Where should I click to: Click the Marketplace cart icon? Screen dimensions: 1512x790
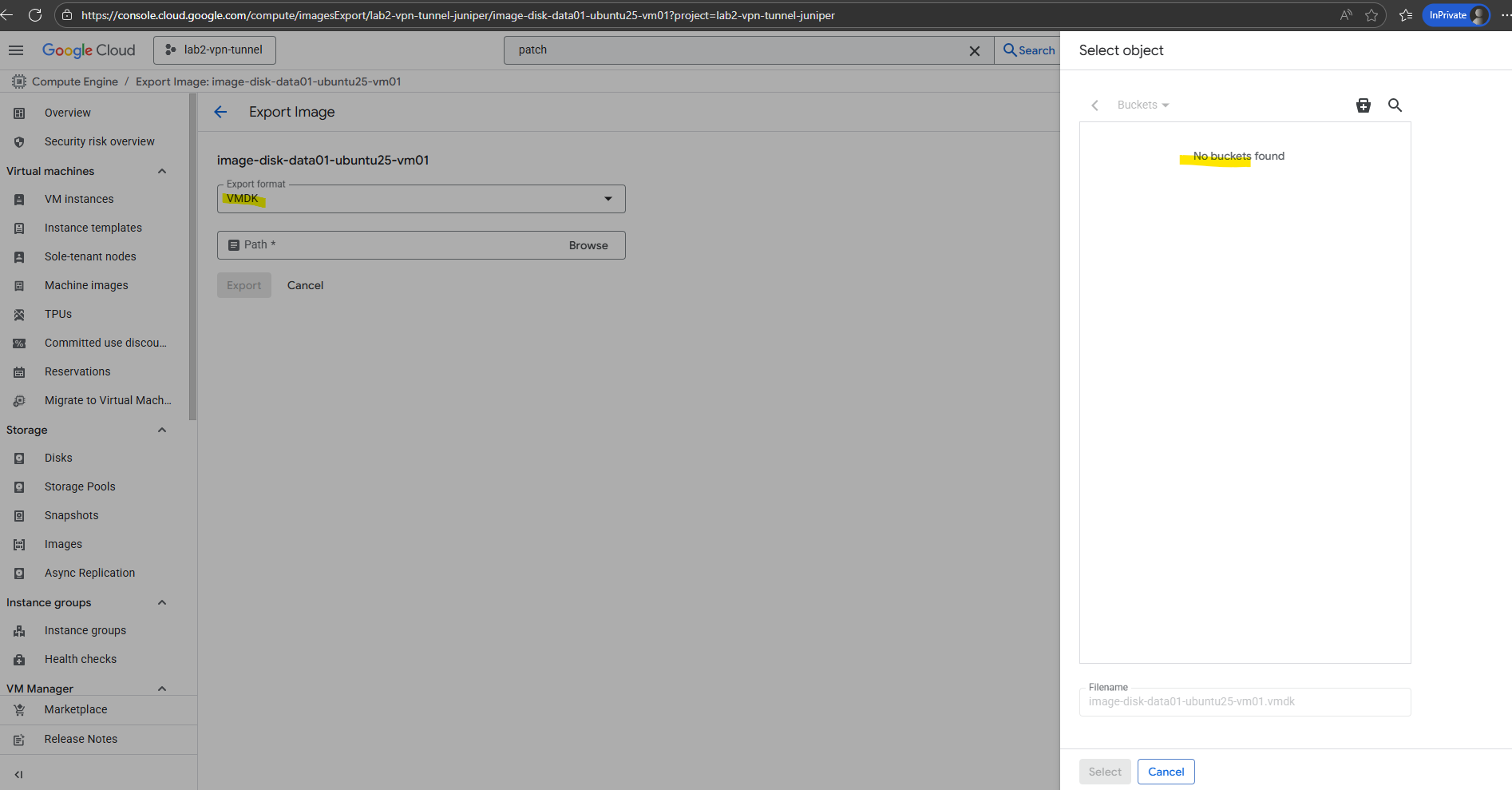pos(19,709)
